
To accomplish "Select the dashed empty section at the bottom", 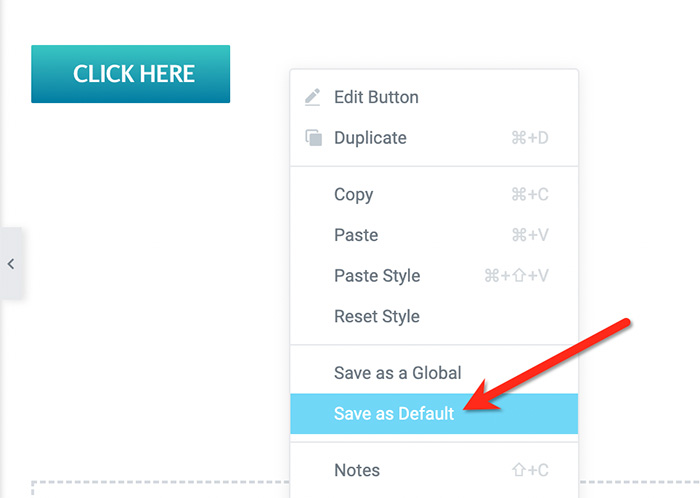I will tap(161, 490).
